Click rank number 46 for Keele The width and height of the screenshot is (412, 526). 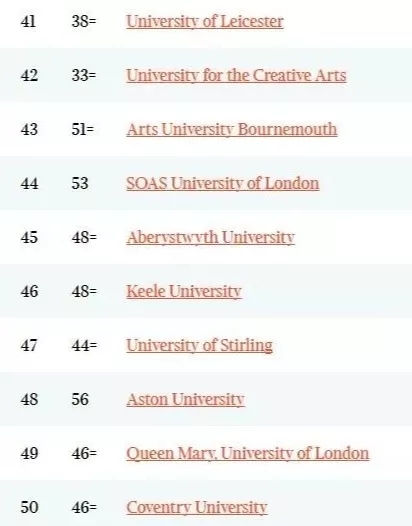point(29,291)
